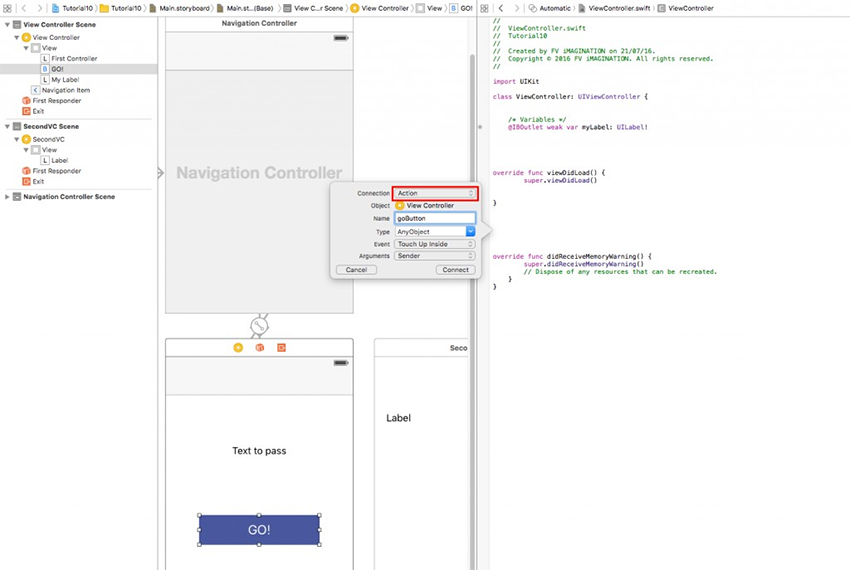Select the Text to pass label on canvas
The height and width of the screenshot is (570, 850).
[259, 451]
